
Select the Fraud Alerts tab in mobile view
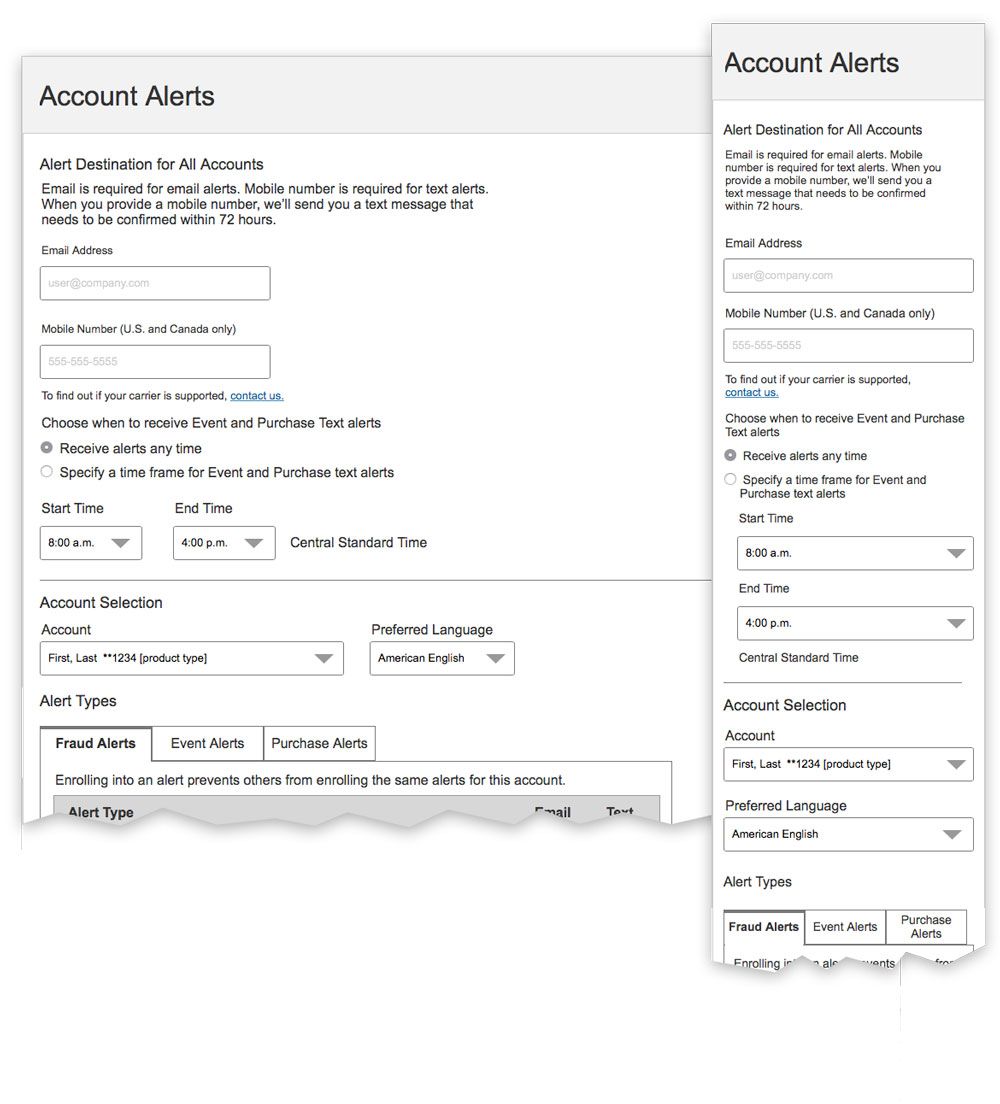pos(764,927)
